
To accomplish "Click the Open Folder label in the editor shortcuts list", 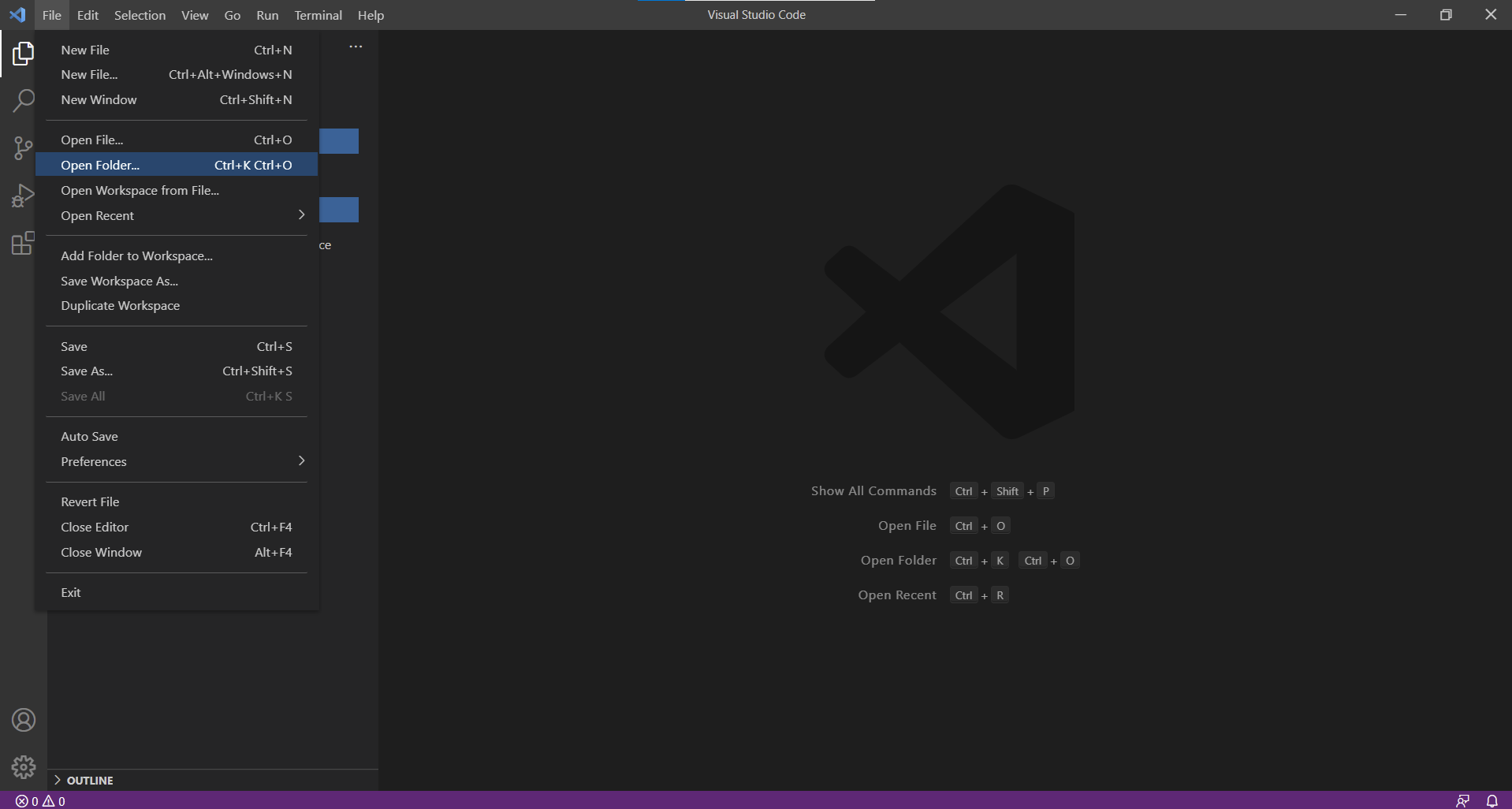I will point(899,560).
